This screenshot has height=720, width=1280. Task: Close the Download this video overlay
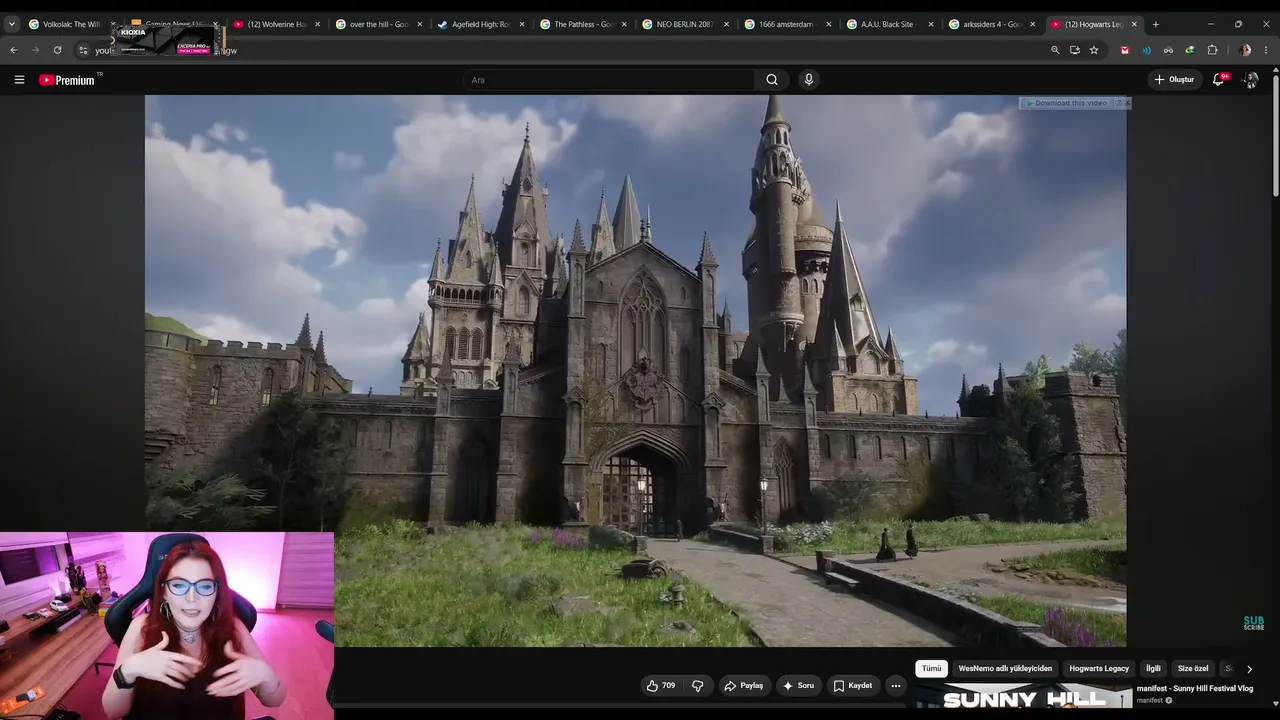point(1127,103)
